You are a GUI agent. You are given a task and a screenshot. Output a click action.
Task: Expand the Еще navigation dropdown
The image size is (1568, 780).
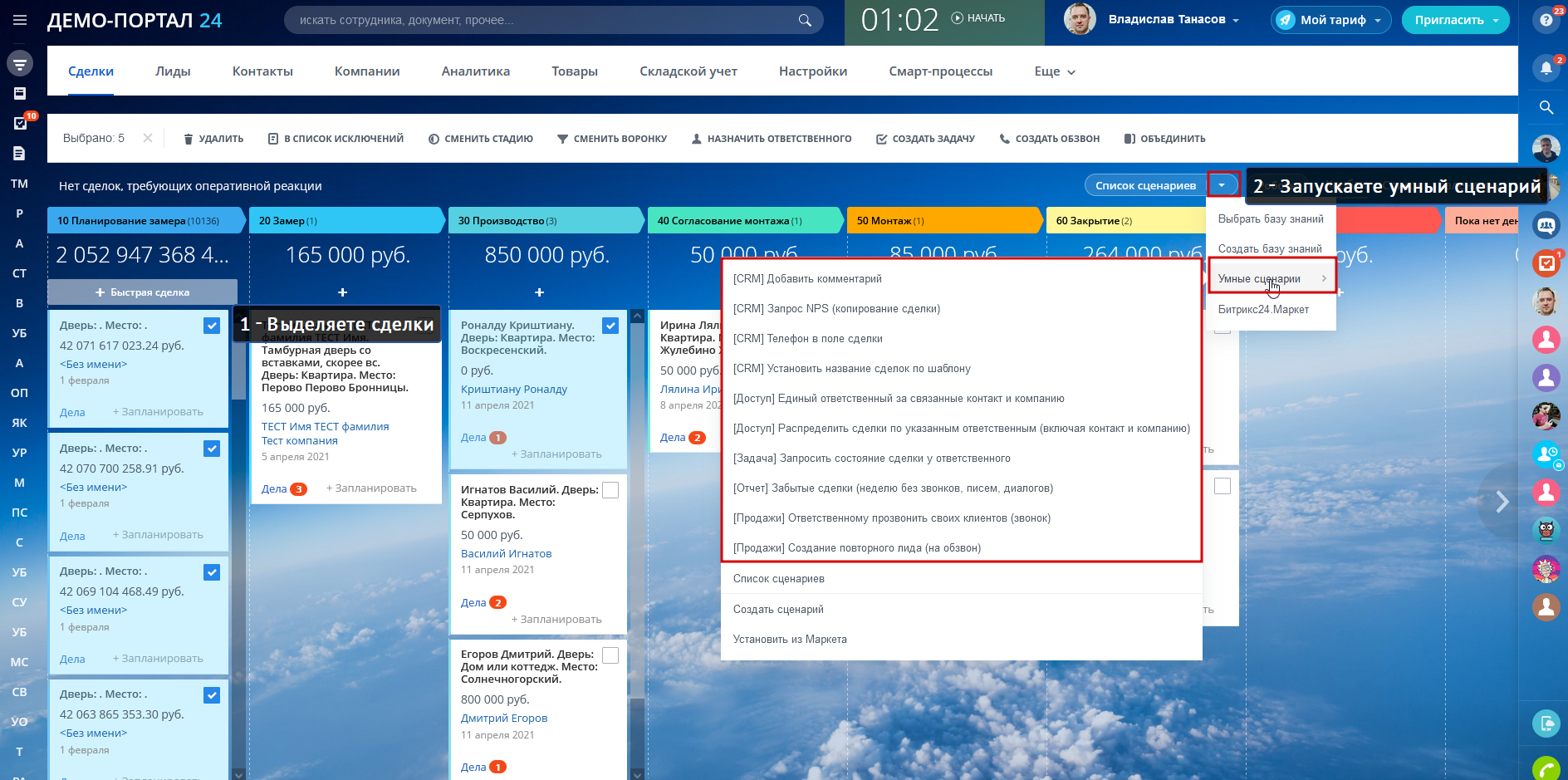tap(1055, 71)
